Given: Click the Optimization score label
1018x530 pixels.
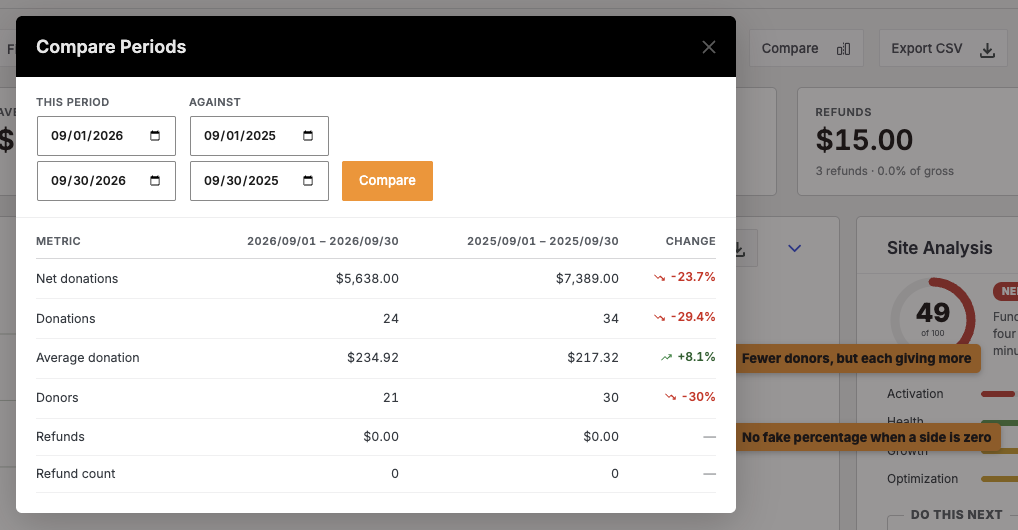Looking at the screenshot, I should [x=923, y=479].
